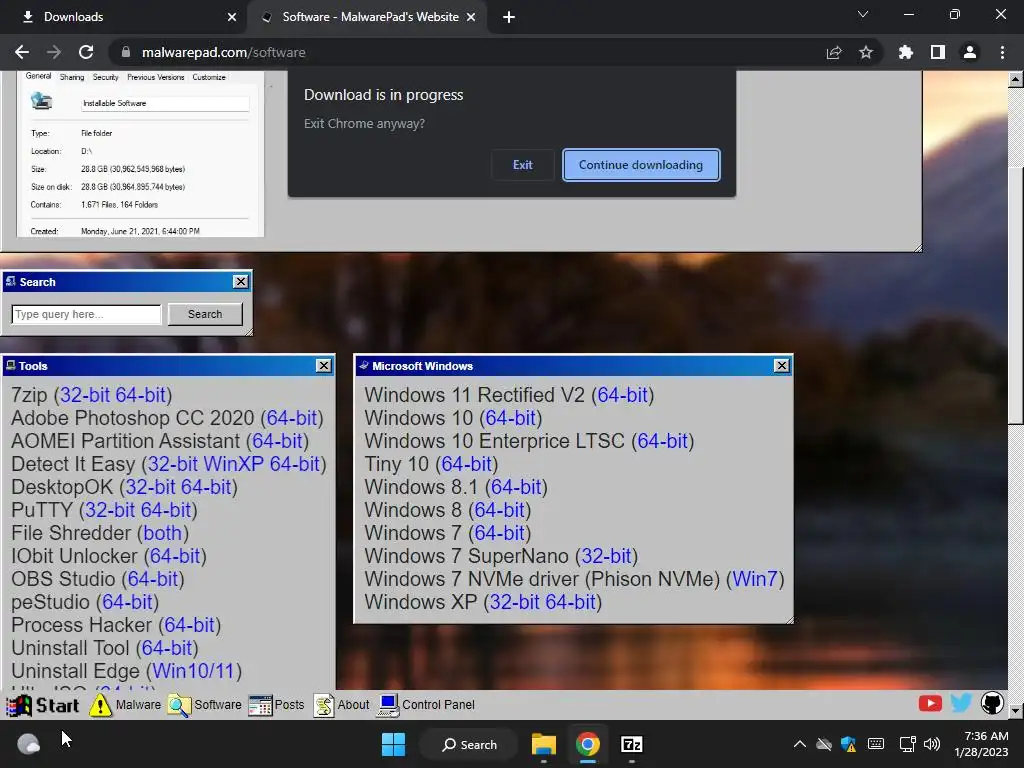Open the Extensions puzzle icon
The image size is (1024, 768).
[x=906, y=52]
